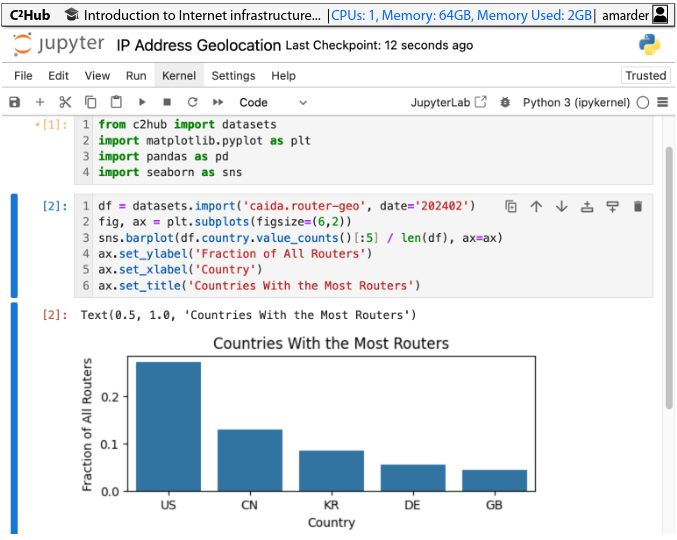Move cell 2 down with arrow icon

(x=562, y=207)
